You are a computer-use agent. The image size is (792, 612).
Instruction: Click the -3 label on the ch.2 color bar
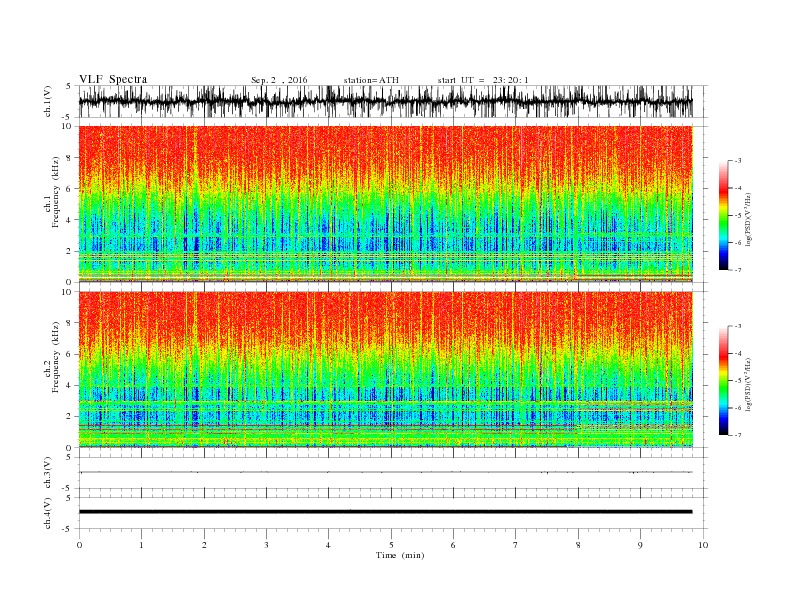coord(738,327)
